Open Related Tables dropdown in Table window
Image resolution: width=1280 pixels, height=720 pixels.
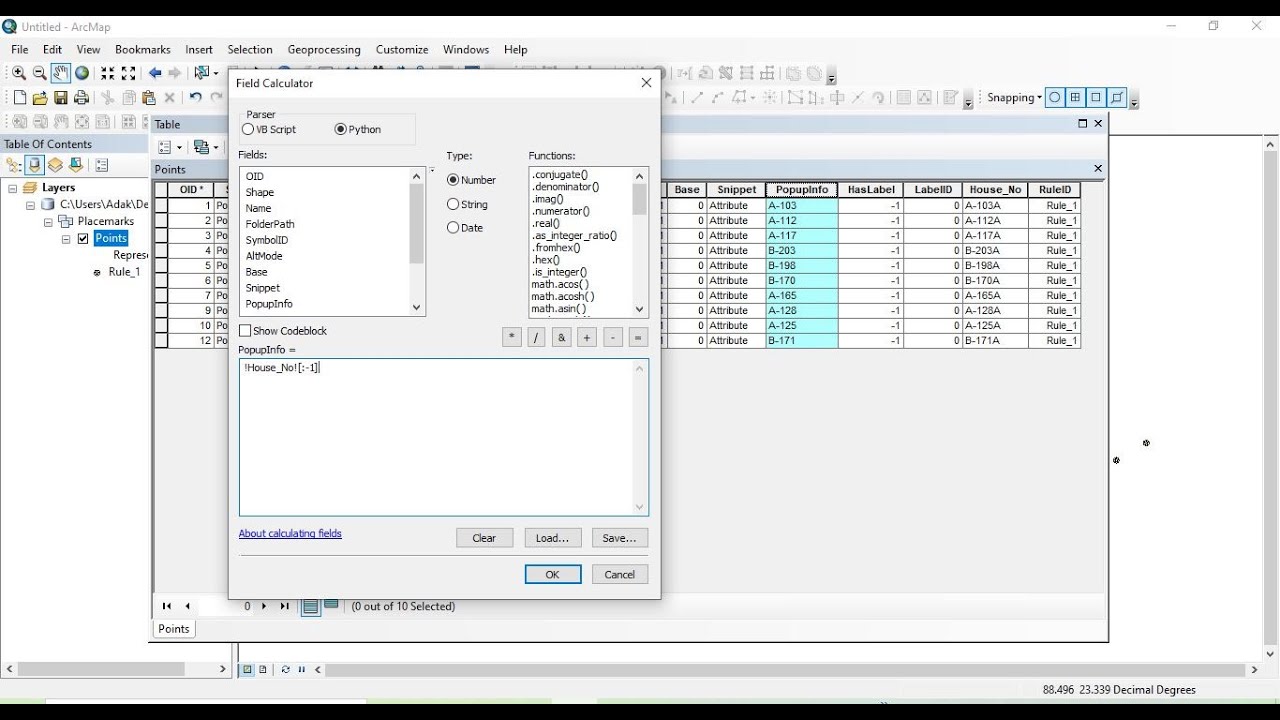coord(205,147)
